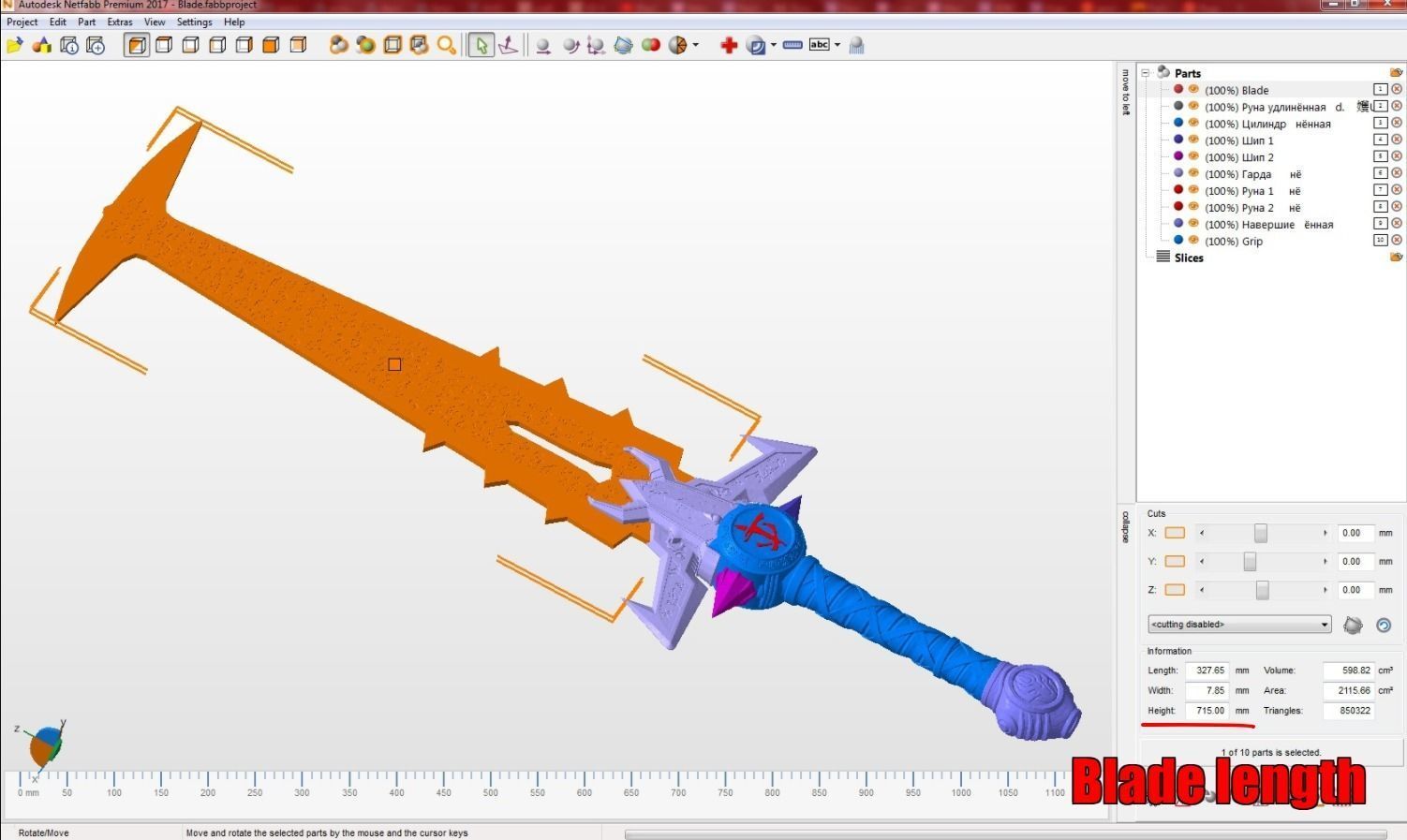Open the Part menu
The image size is (1407, 840).
pos(86,22)
